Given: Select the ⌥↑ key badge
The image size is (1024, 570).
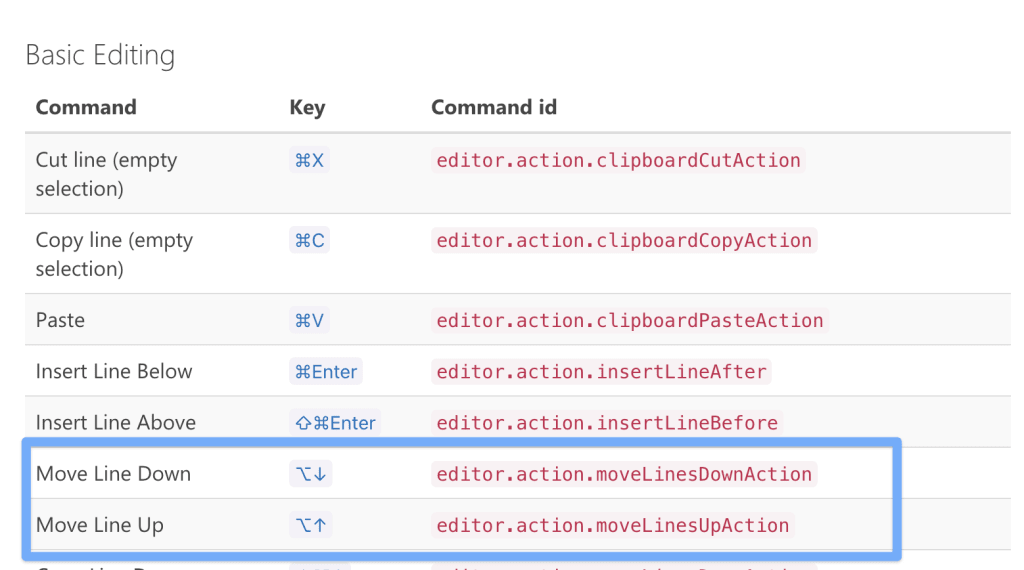Looking at the screenshot, I should 310,525.
